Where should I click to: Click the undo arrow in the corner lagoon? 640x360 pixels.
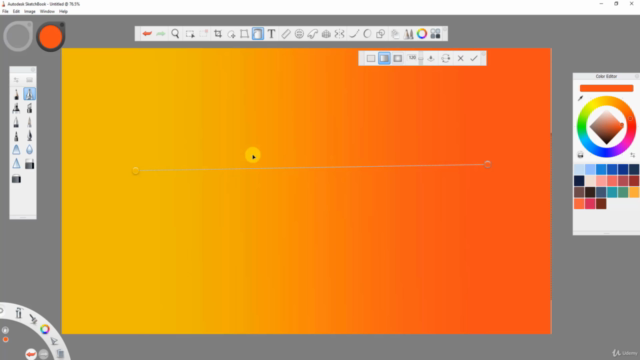click(x=31, y=354)
